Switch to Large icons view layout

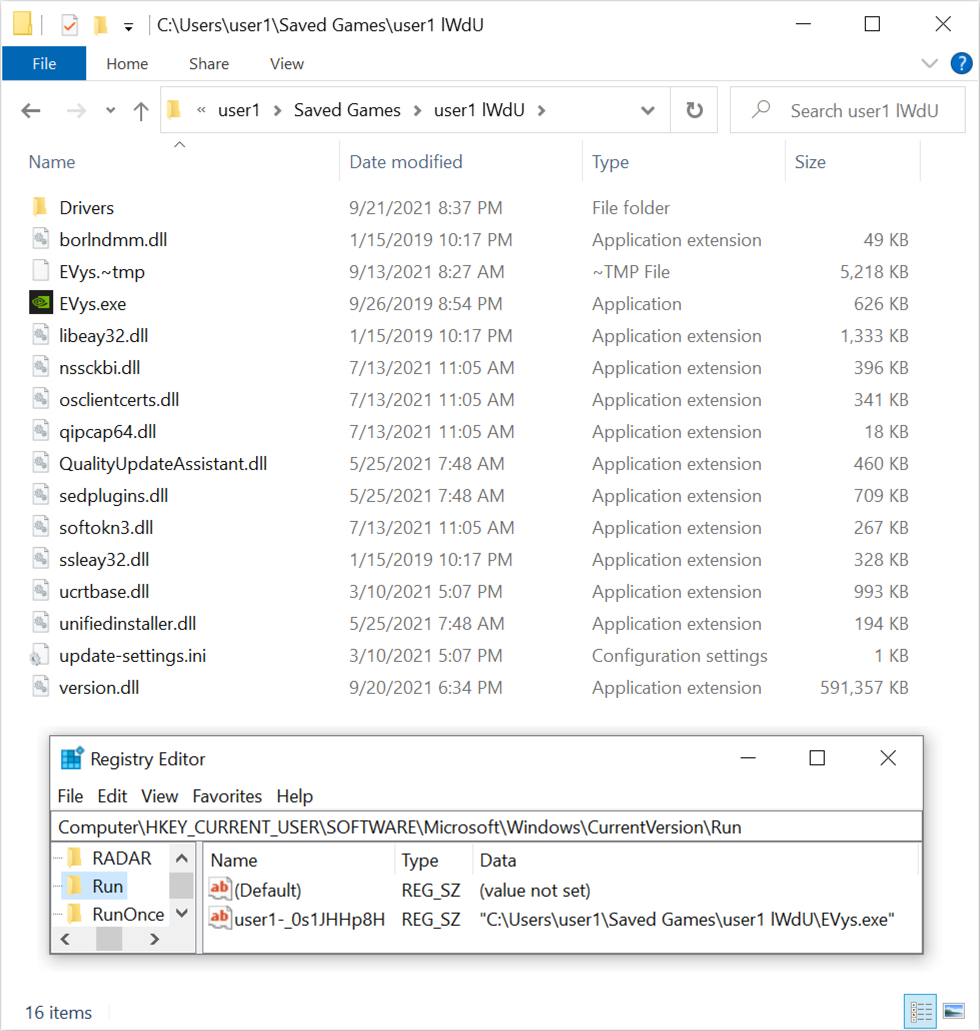pyautogui.click(x=954, y=1011)
